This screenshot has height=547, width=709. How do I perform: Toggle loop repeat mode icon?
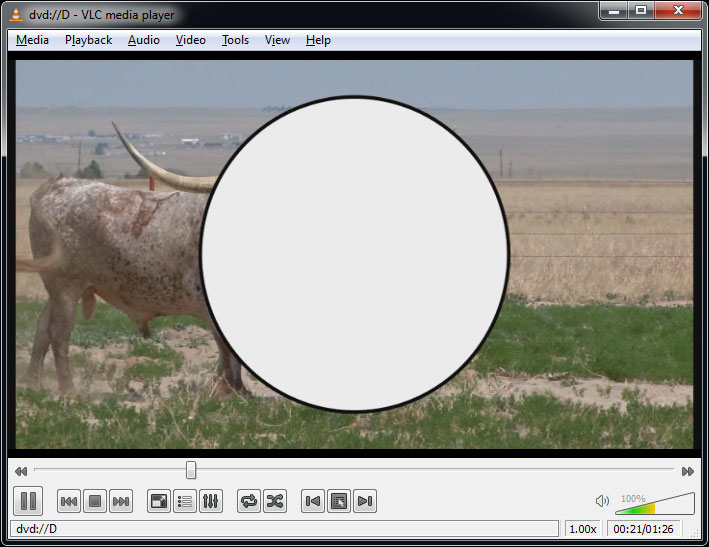coord(249,501)
